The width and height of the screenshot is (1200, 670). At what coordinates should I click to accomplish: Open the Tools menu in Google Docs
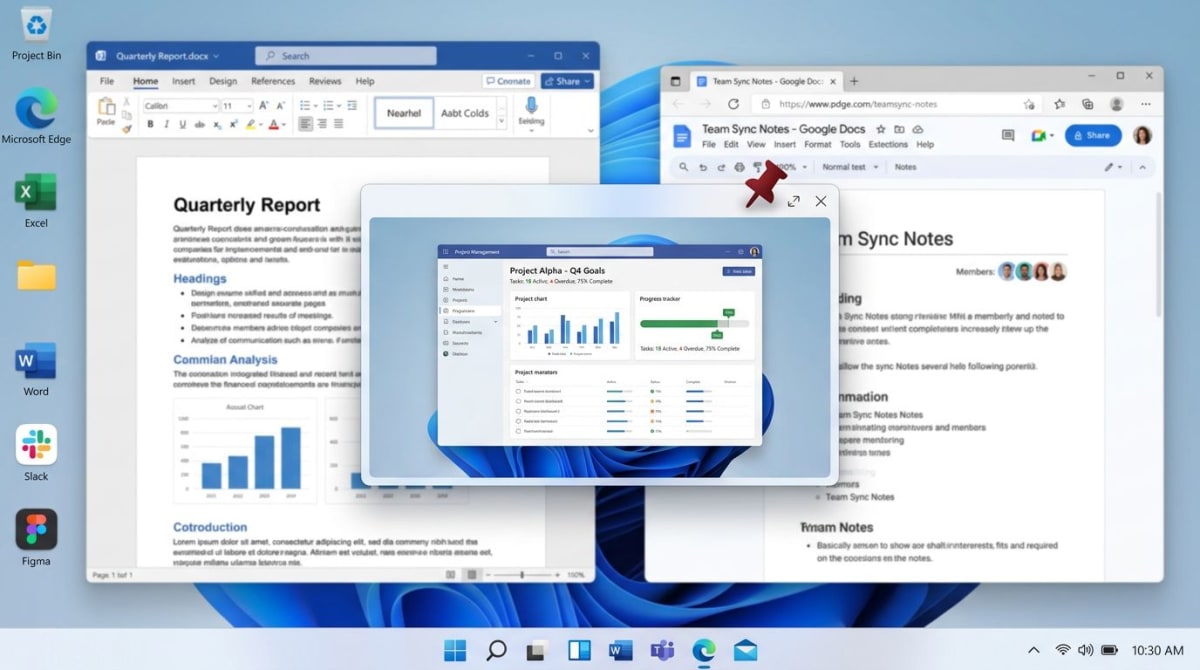tap(850, 144)
